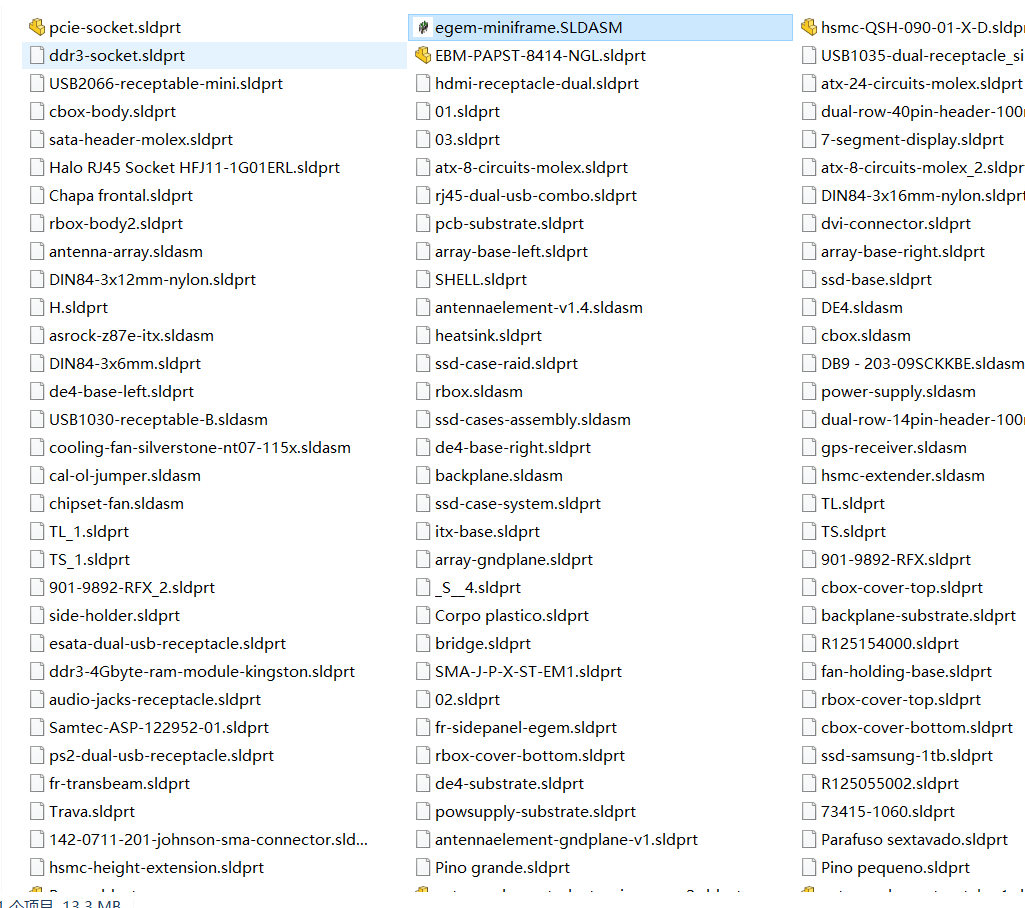
Task: Click the icon next to heatsink.sldprt
Action: pos(423,335)
